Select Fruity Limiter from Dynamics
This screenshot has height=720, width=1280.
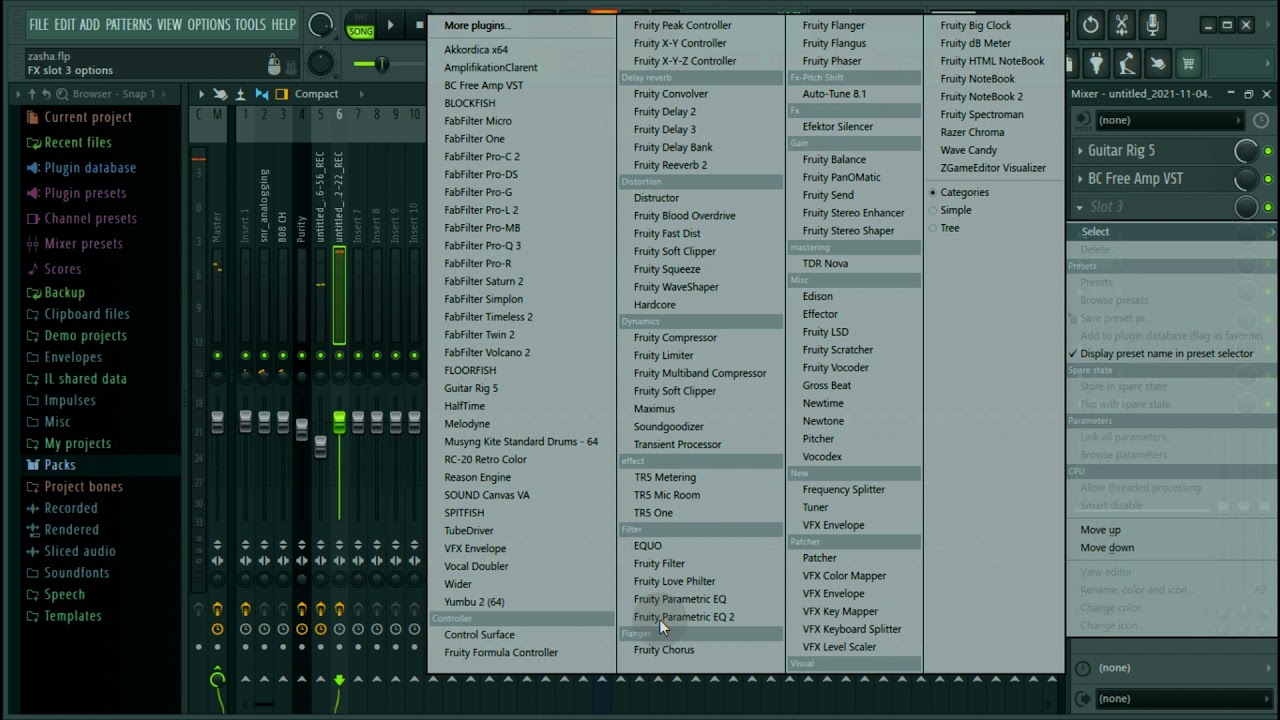pyautogui.click(x=663, y=356)
